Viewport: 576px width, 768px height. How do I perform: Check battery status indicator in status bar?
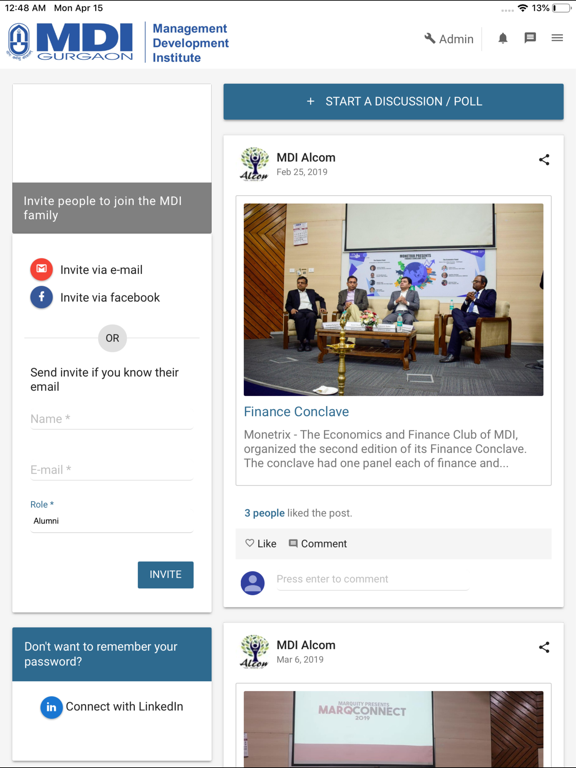click(x=561, y=8)
